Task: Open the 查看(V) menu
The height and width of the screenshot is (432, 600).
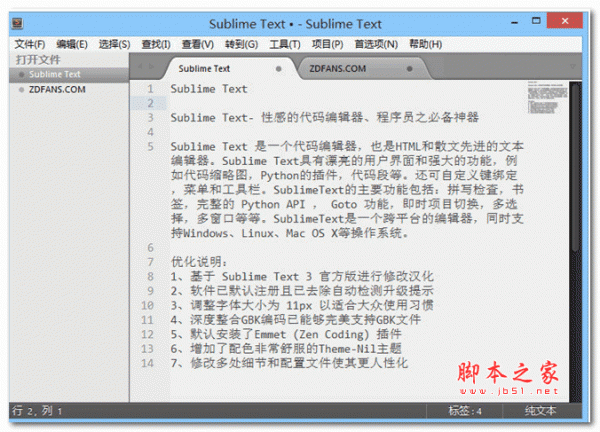Action: pyautogui.click(x=197, y=44)
